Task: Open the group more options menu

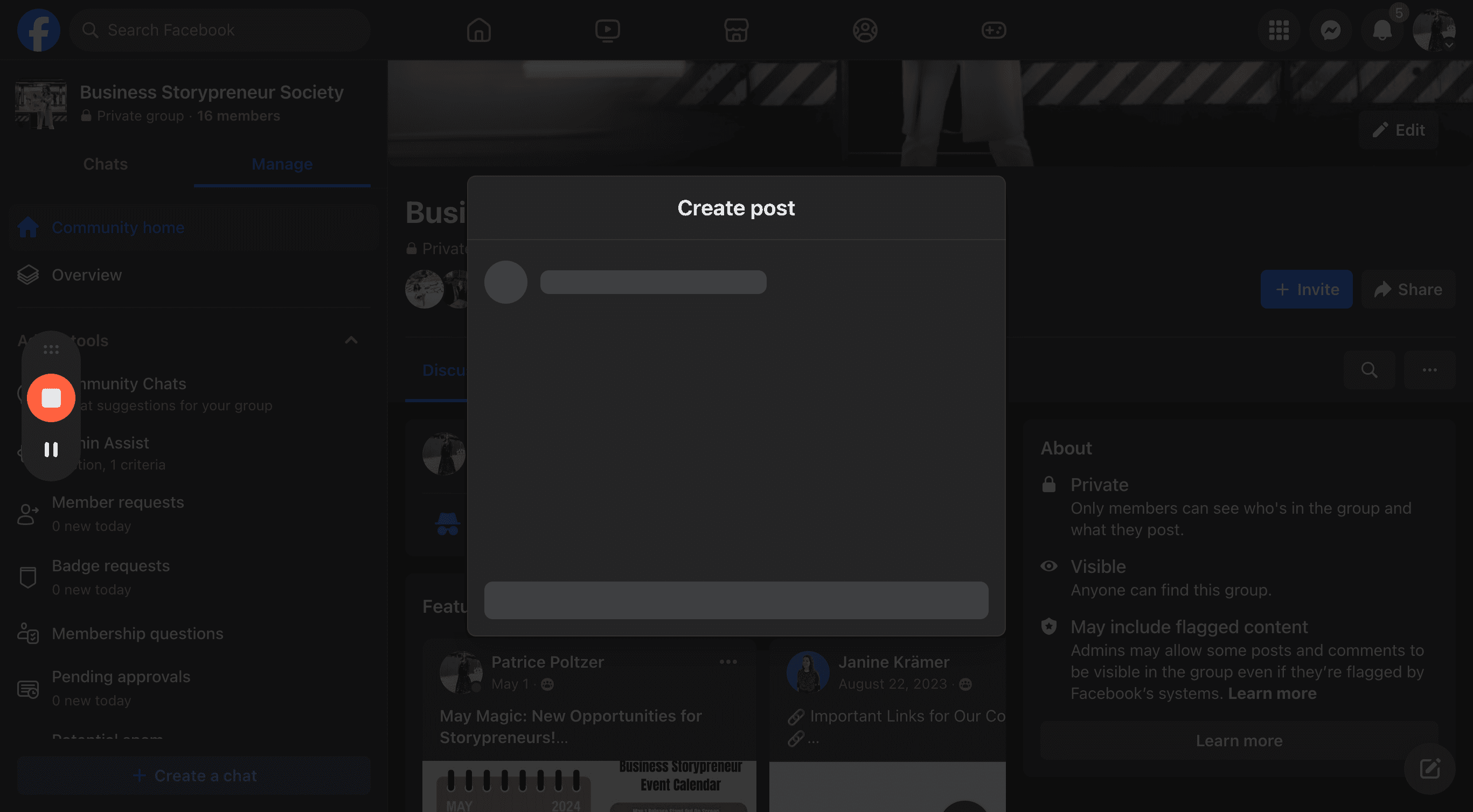Action: [x=1429, y=370]
